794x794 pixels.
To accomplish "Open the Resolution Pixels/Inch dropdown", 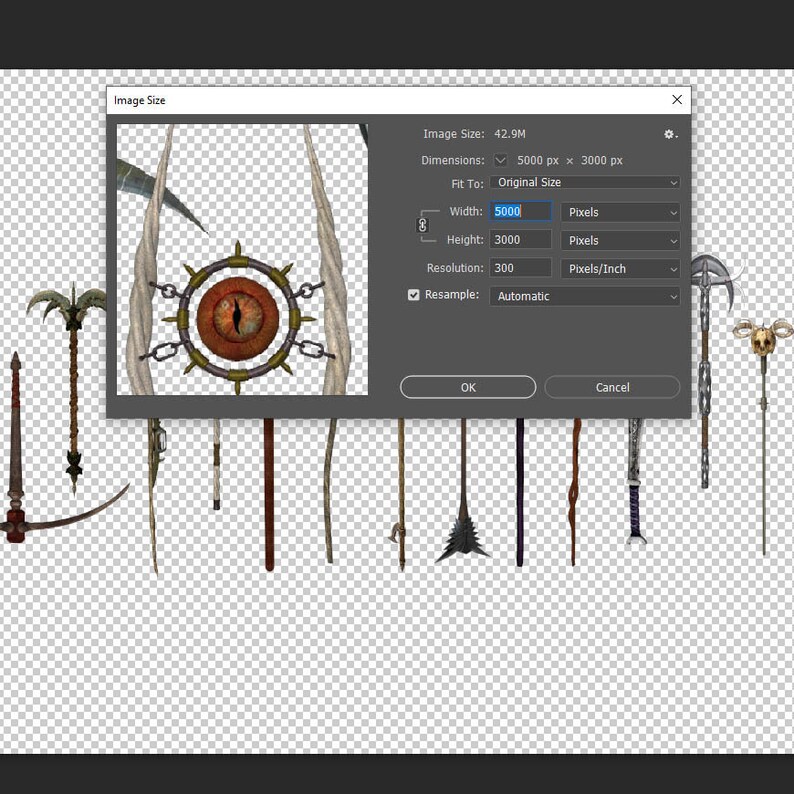I will (x=620, y=269).
